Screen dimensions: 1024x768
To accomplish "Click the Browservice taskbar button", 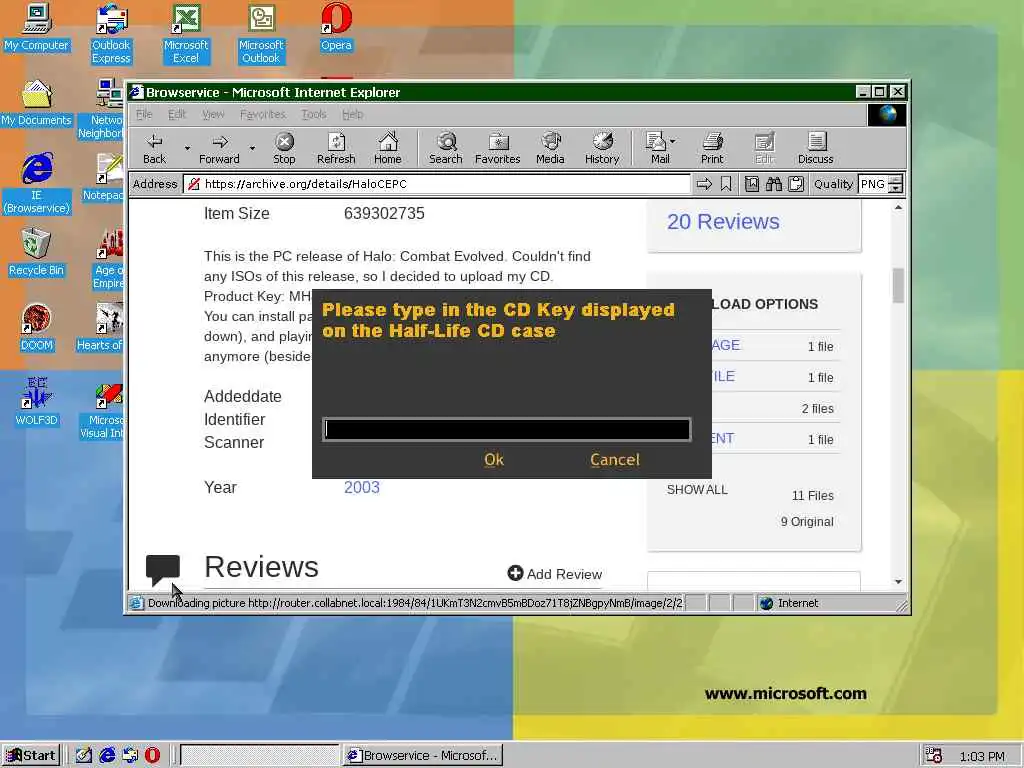I will click(x=424, y=756).
